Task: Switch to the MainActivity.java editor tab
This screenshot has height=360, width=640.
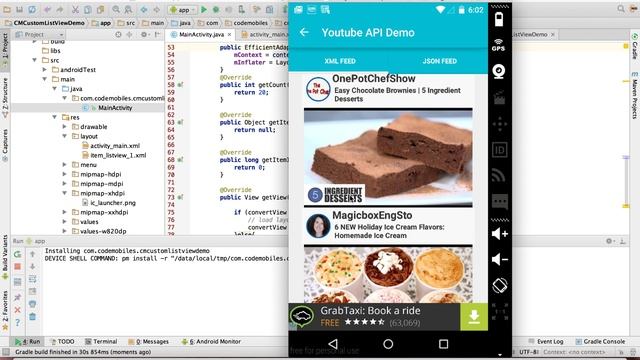Action: tap(201, 35)
